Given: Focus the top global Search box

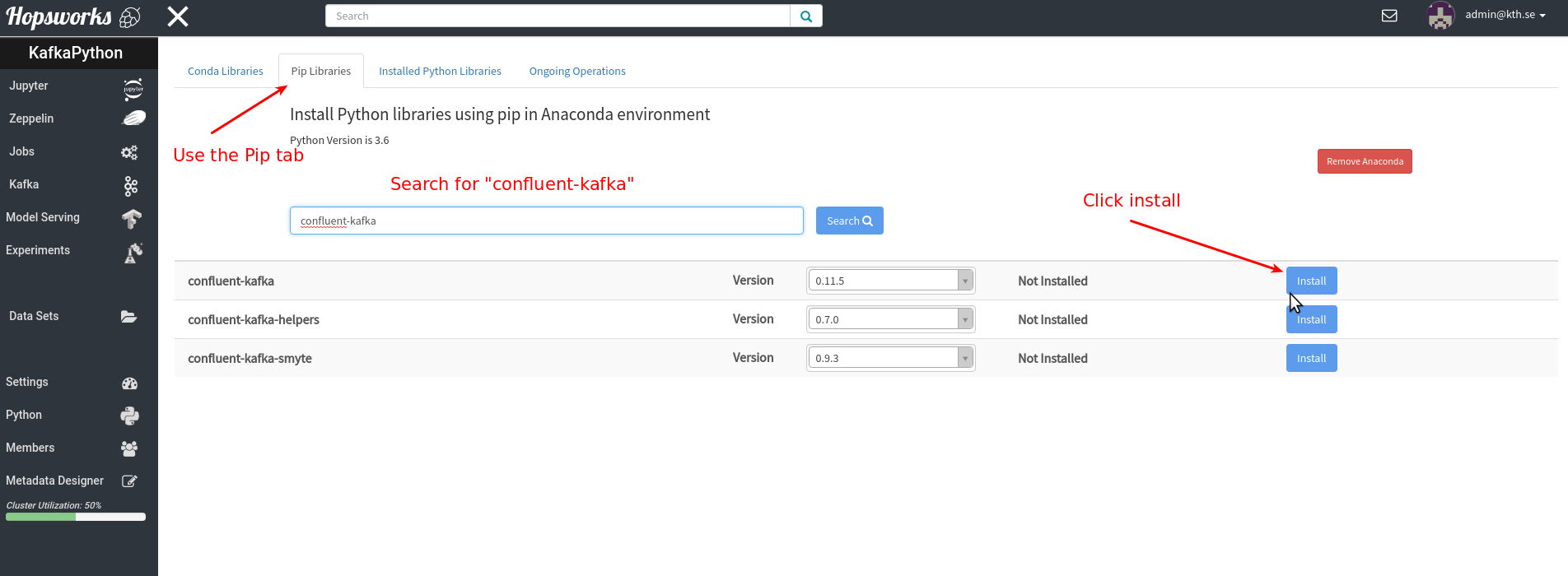Looking at the screenshot, I should coord(558,16).
